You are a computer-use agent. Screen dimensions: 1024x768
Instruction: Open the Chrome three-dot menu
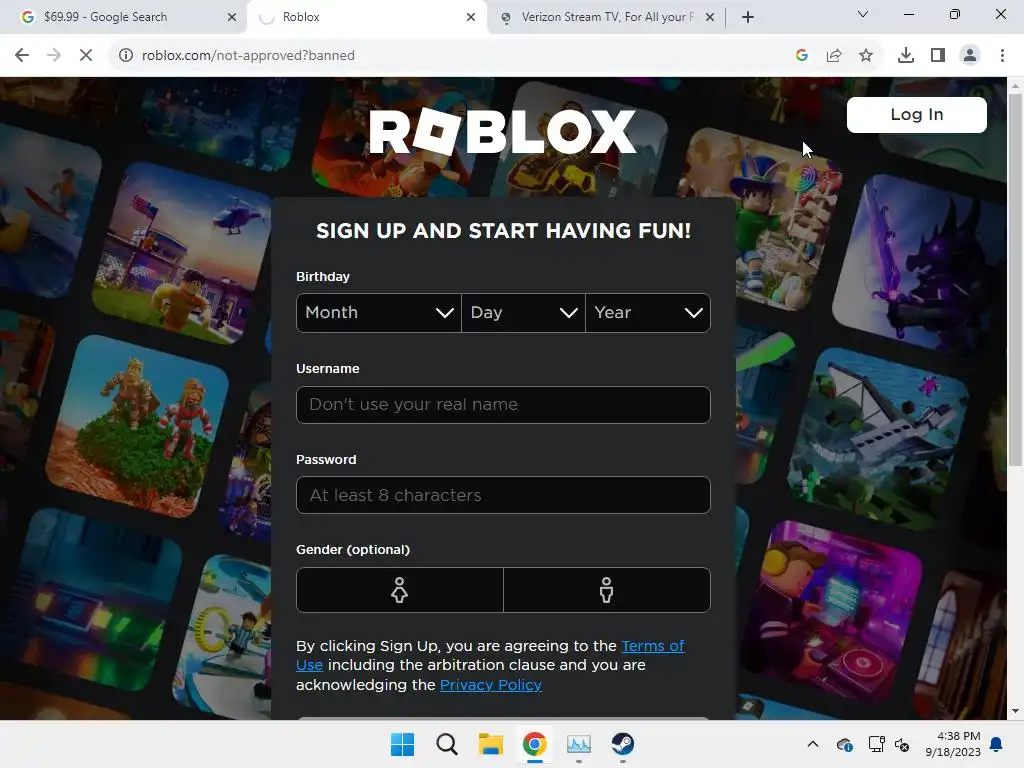click(x=1002, y=56)
